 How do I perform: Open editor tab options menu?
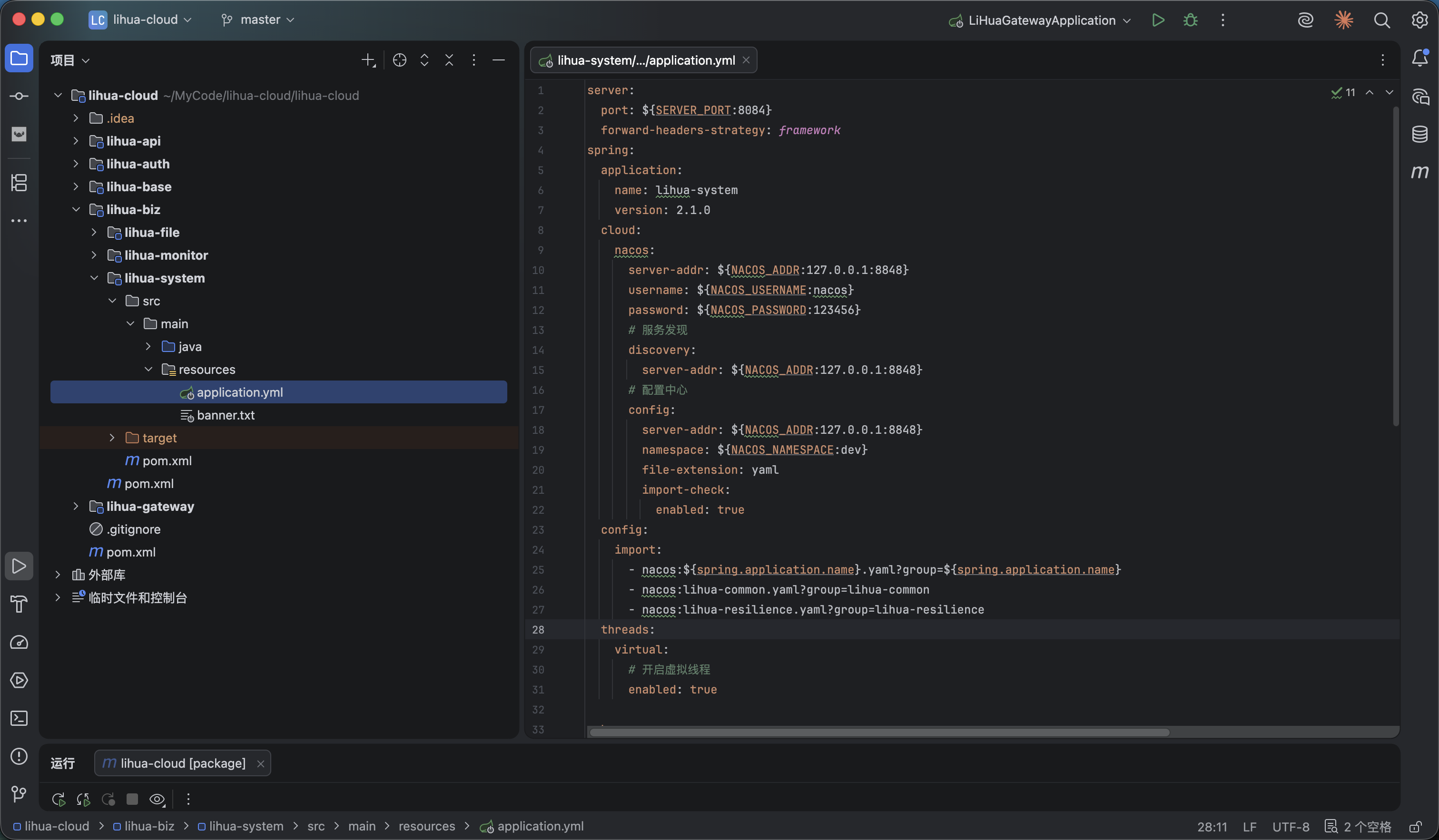point(1382,60)
